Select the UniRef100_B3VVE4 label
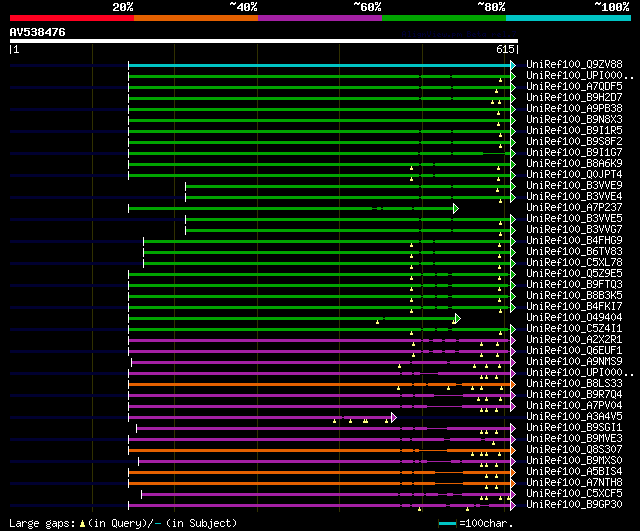The image size is (640, 531). pos(574,197)
